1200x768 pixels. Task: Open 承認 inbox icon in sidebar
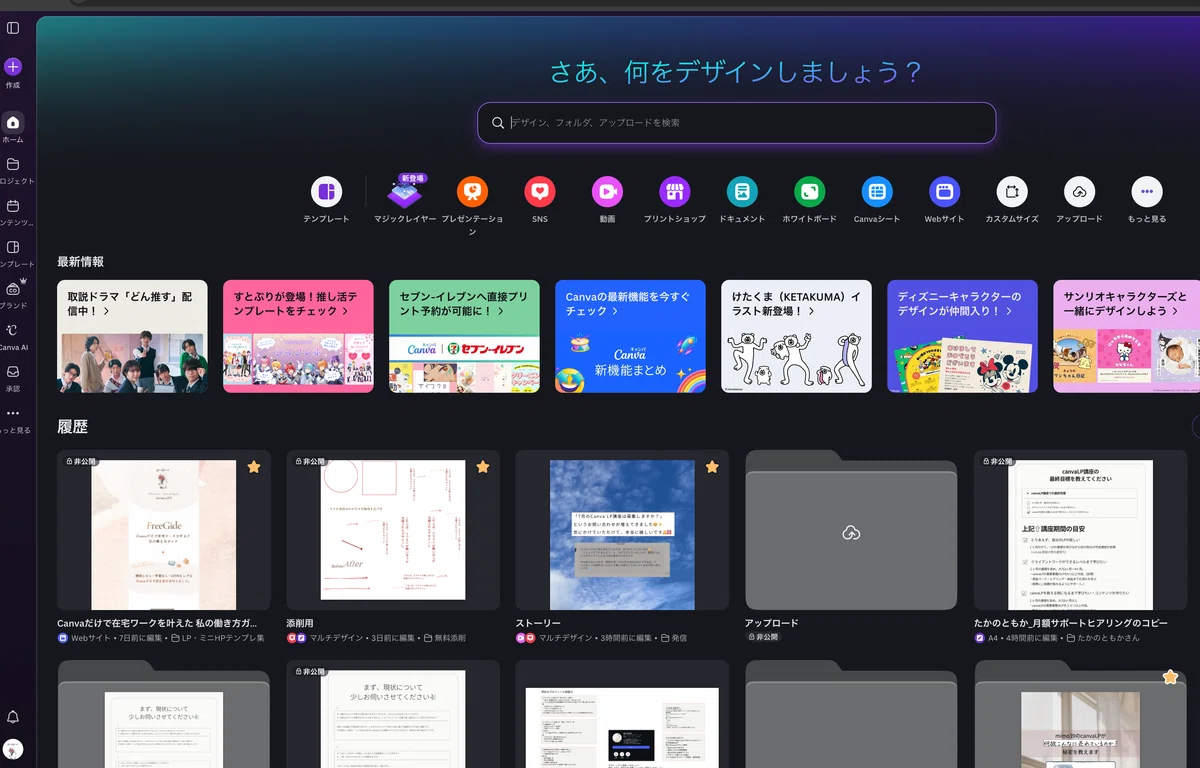(x=13, y=371)
